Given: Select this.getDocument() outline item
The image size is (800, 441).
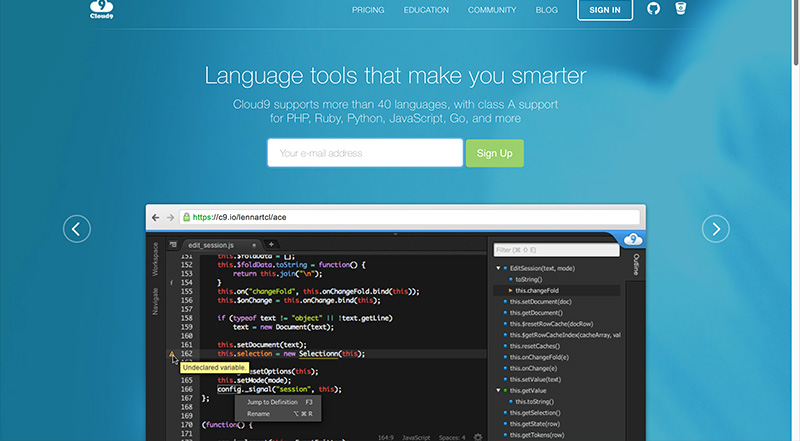Looking at the screenshot, I should [x=536, y=313].
